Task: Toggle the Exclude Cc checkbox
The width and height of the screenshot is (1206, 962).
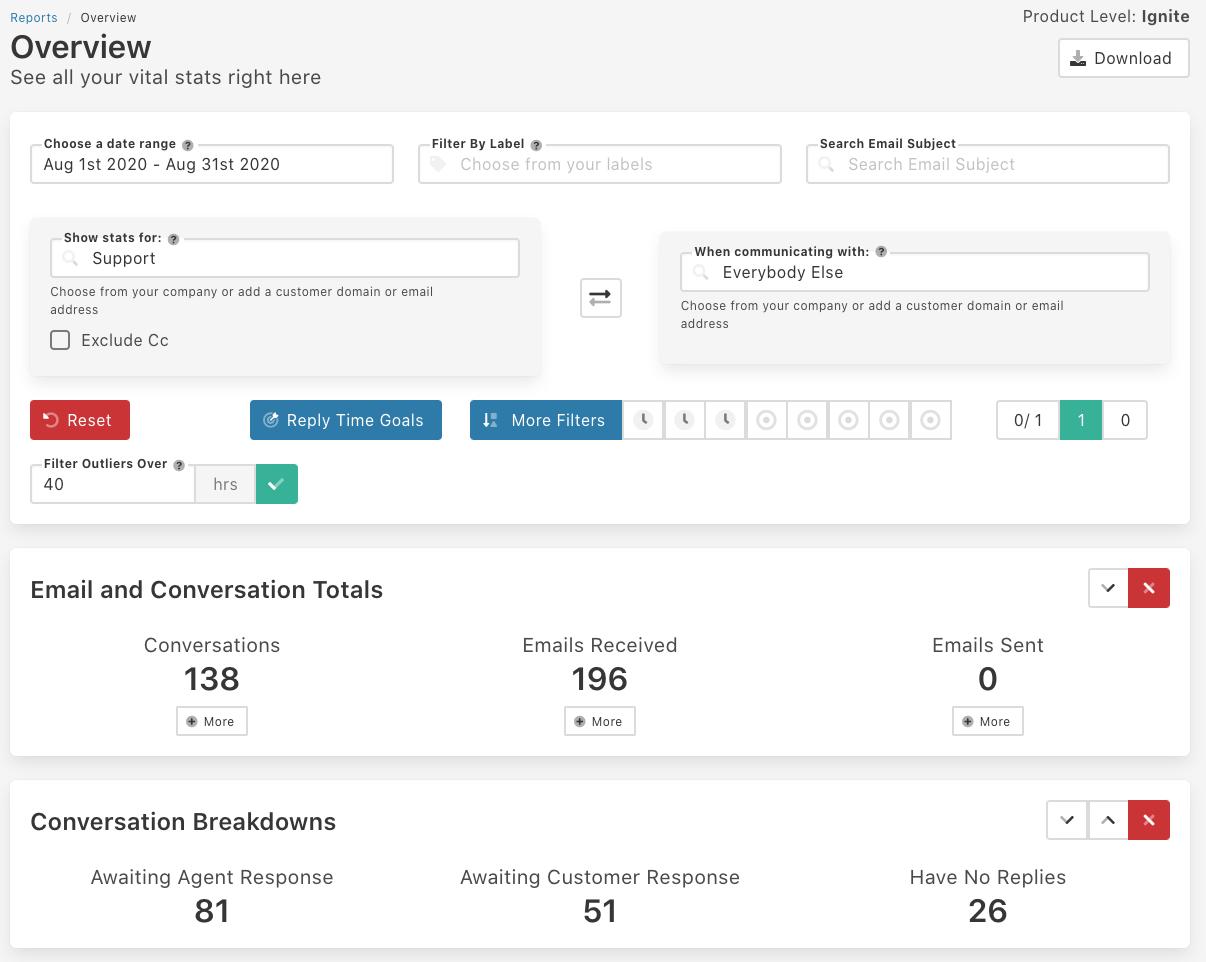Action: (59, 340)
